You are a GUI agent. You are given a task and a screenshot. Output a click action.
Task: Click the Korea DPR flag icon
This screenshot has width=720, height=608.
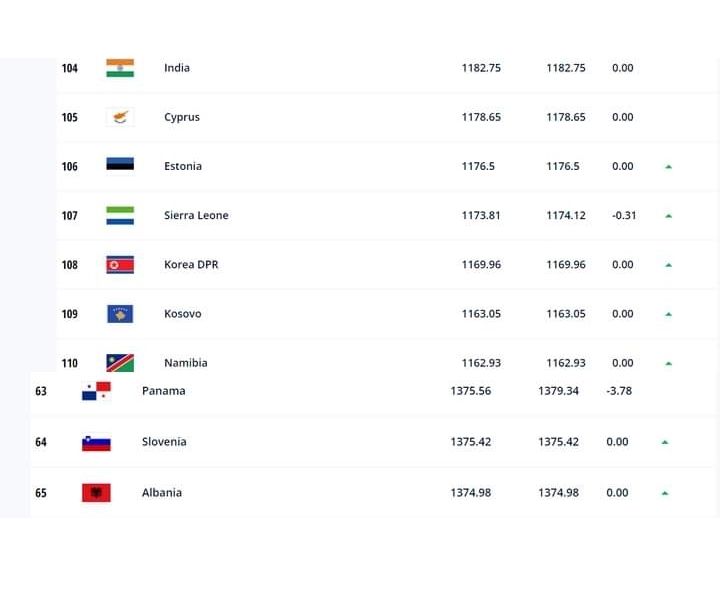tap(120, 265)
